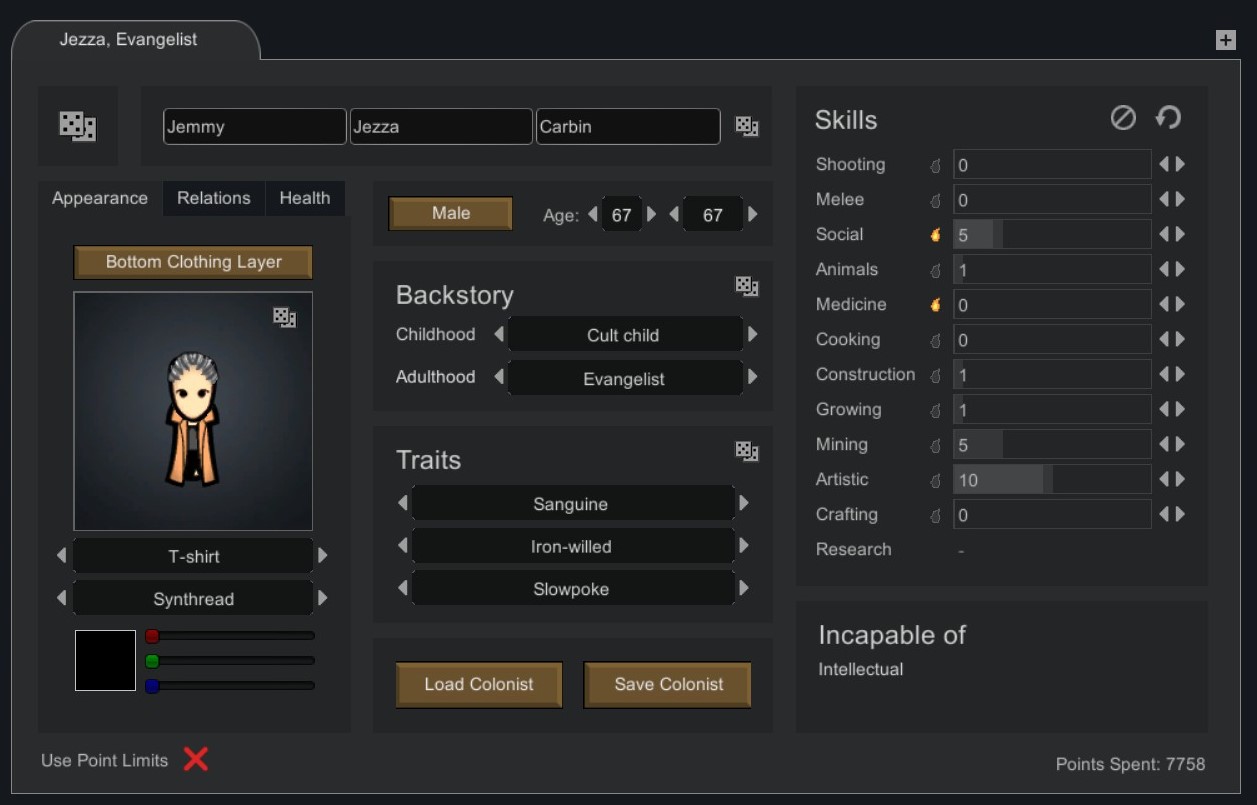Click the Save Colonist button
Viewport: 1257px width, 805px height.
669,685
